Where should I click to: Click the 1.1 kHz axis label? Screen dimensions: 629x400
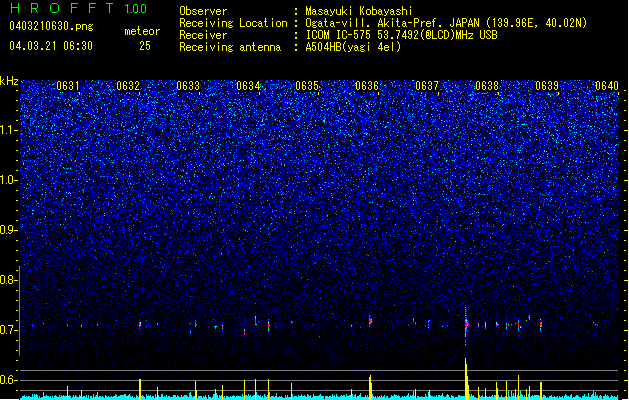click(9, 130)
